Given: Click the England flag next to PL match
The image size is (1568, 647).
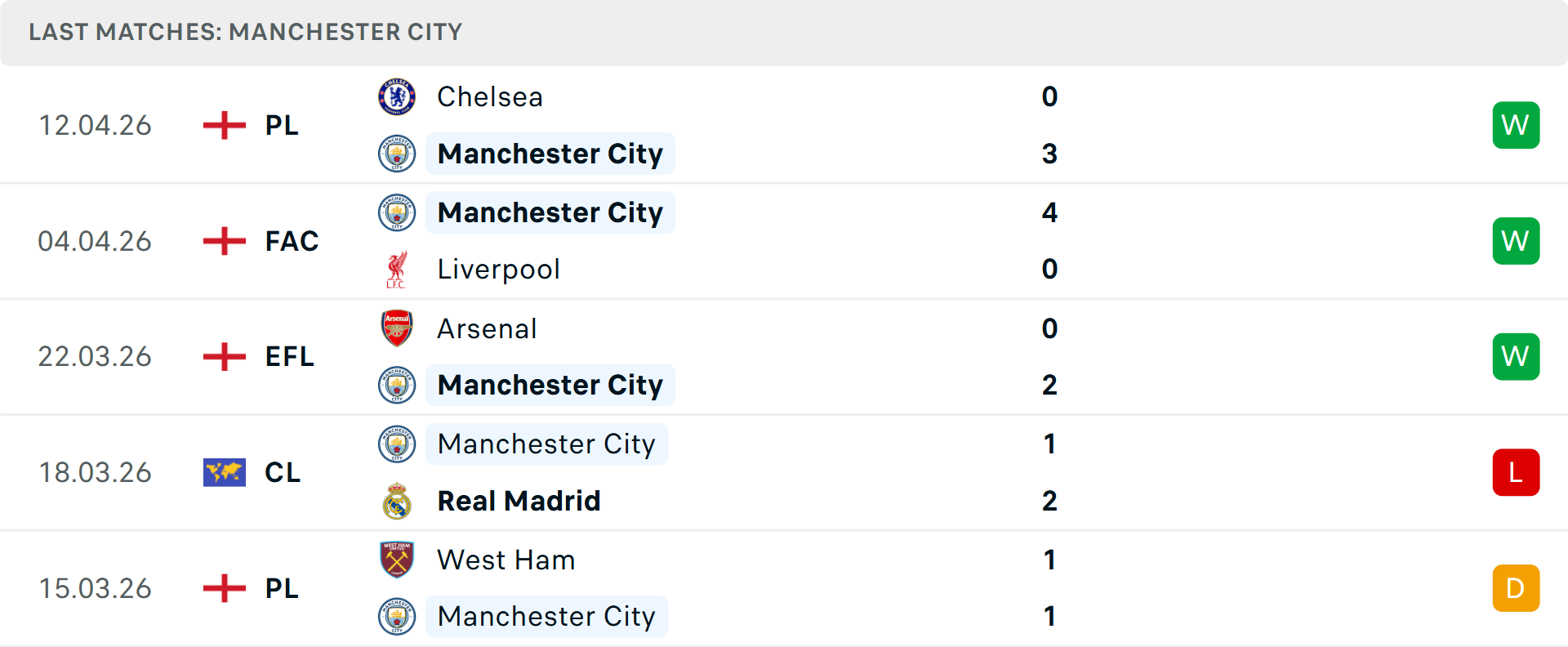Looking at the screenshot, I should [x=223, y=124].
